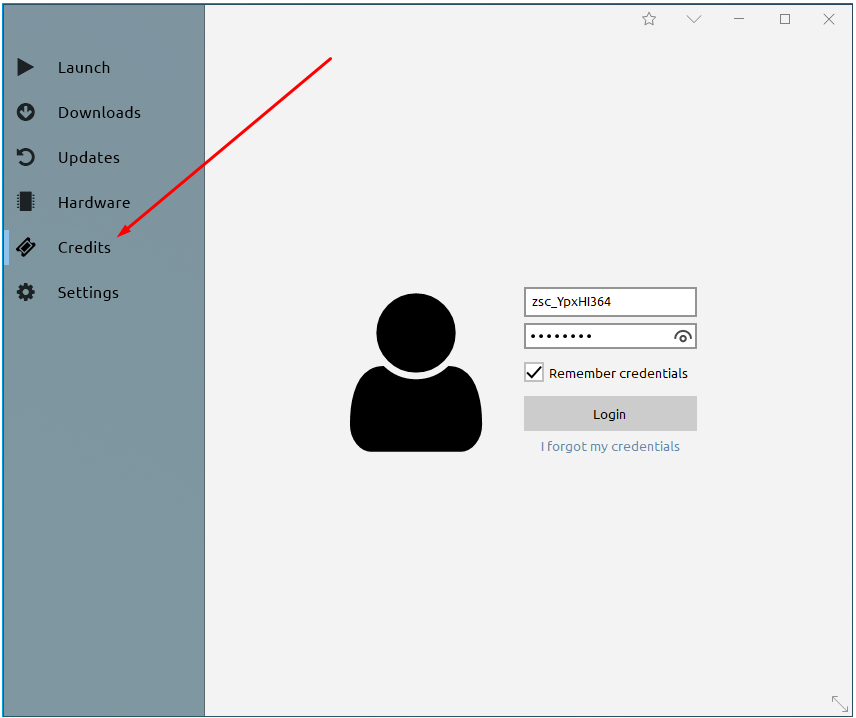Screen dimensions: 856x718
Task: Click the resize grip at window corner
Action: [839, 703]
